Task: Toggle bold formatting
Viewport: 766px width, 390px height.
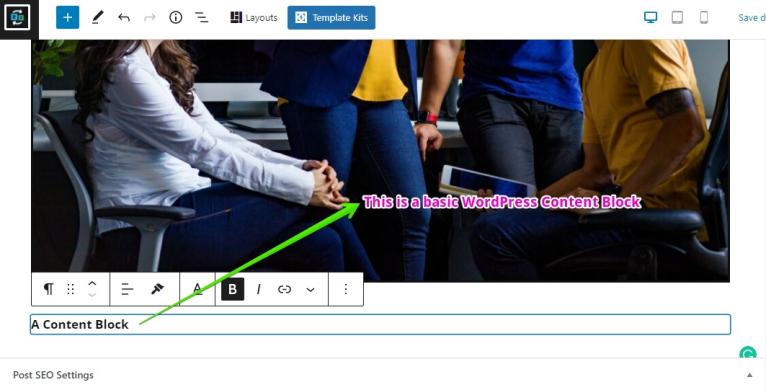Action: click(233, 289)
